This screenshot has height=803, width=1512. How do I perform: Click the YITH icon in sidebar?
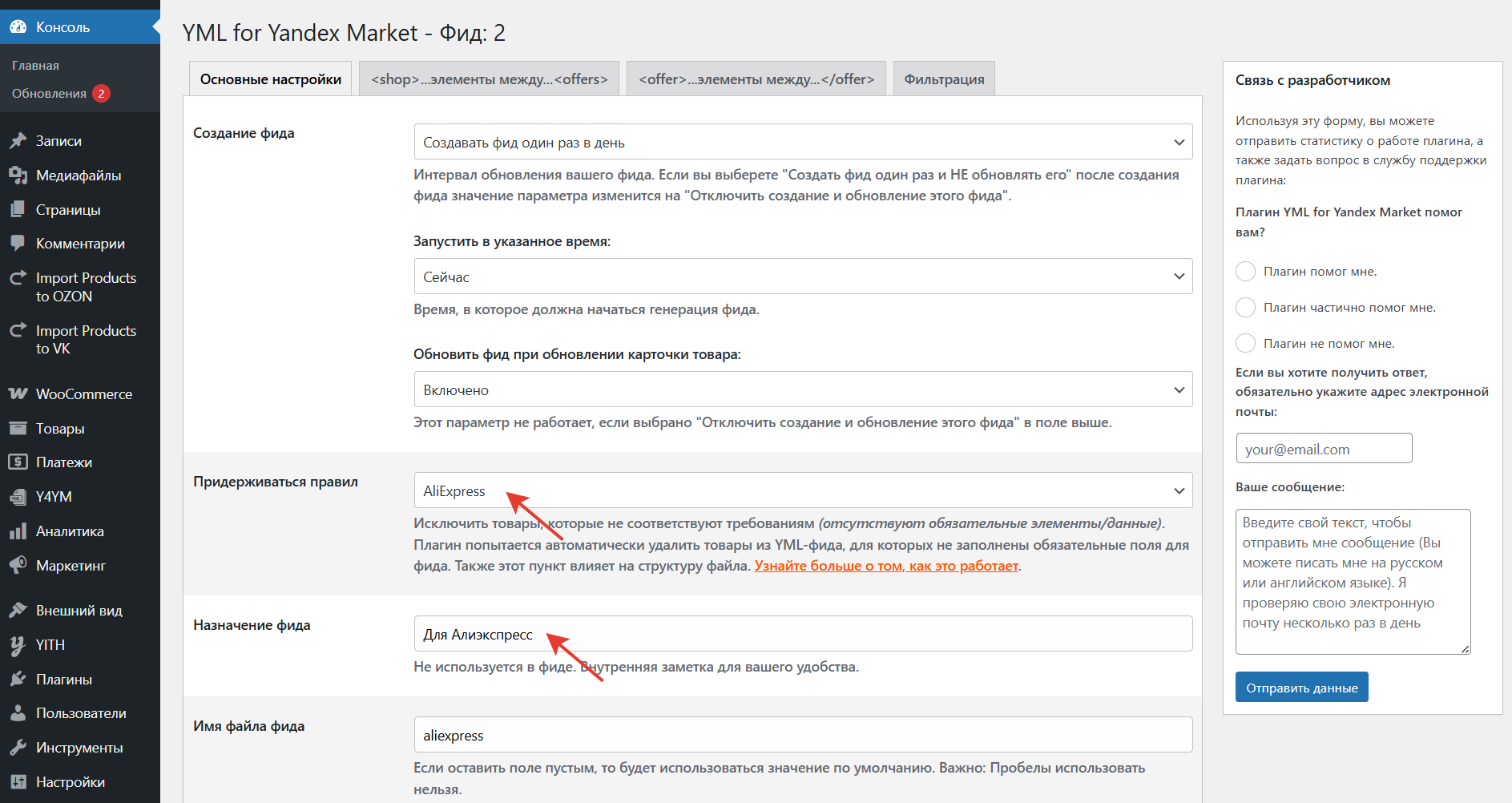coord(18,645)
